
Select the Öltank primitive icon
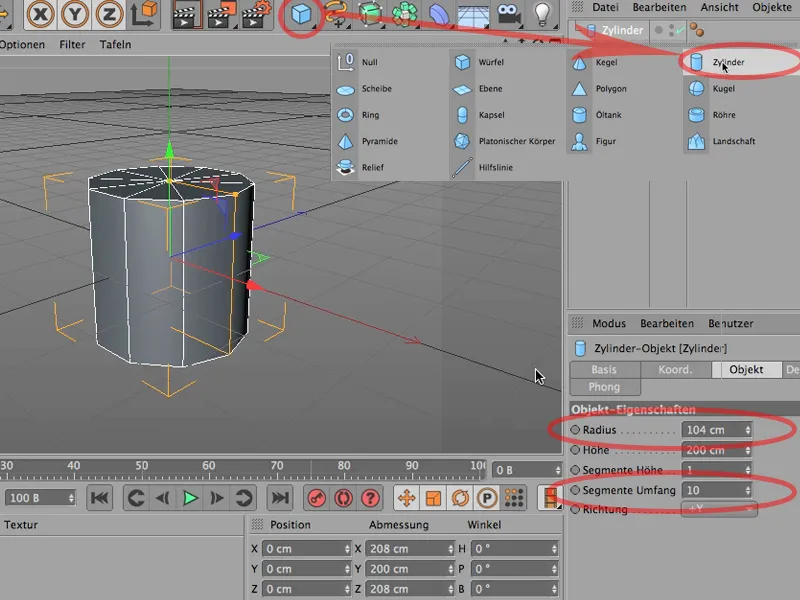[579, 115]
